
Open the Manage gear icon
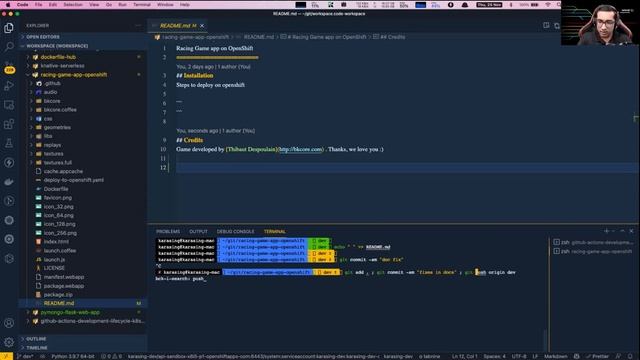coord(9,342)
